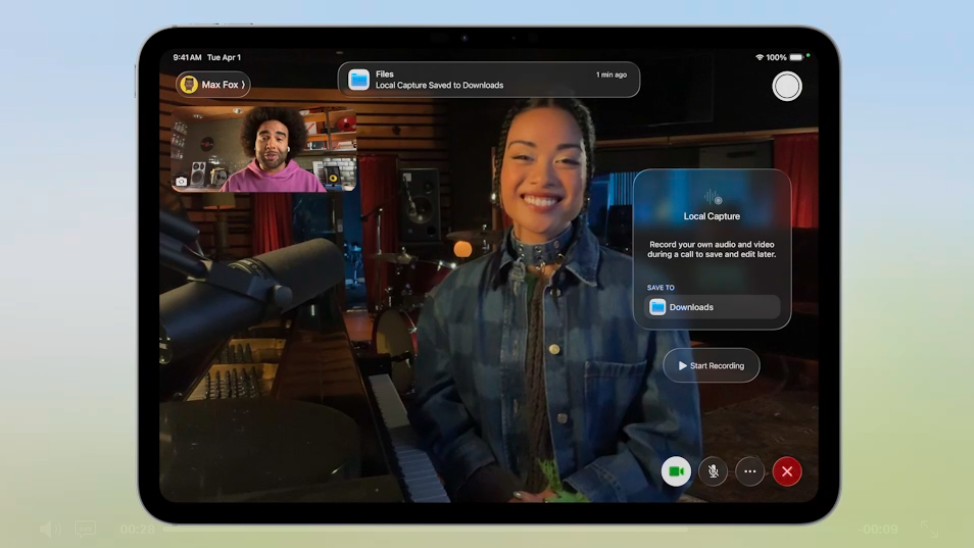Screen dimensions: 974x548
Task: Open the Local Capture Saved to Downloads notification
Action: (488, 80)
